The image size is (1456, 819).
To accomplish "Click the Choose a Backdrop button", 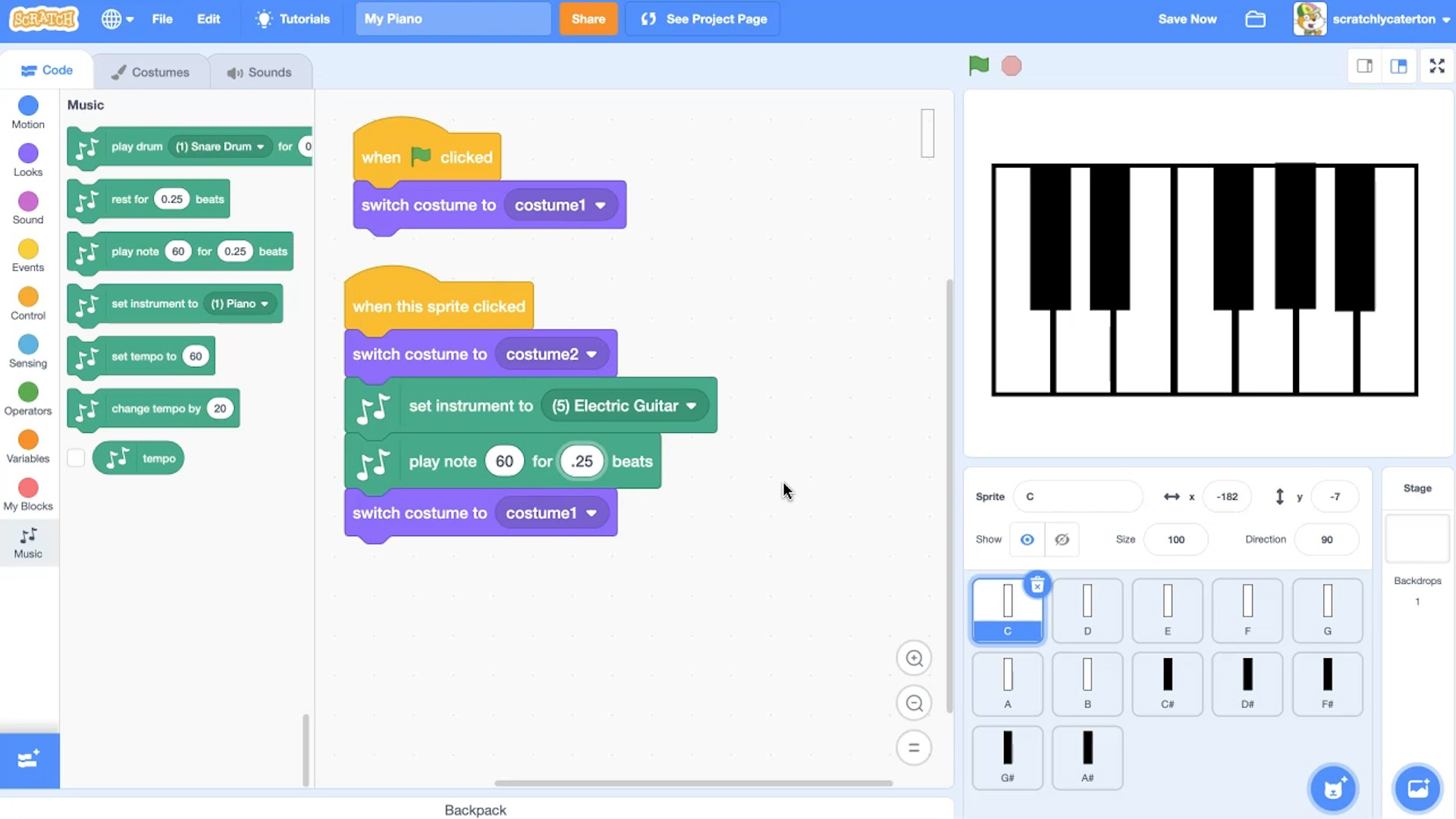I will coord(1417,789).
